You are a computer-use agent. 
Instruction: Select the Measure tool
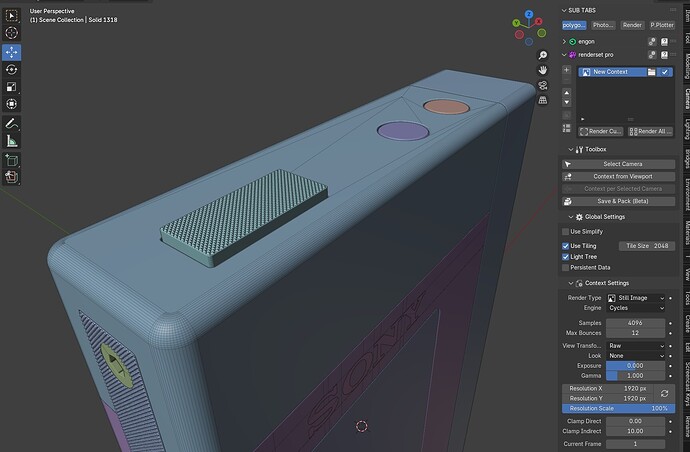coord(11,141)
